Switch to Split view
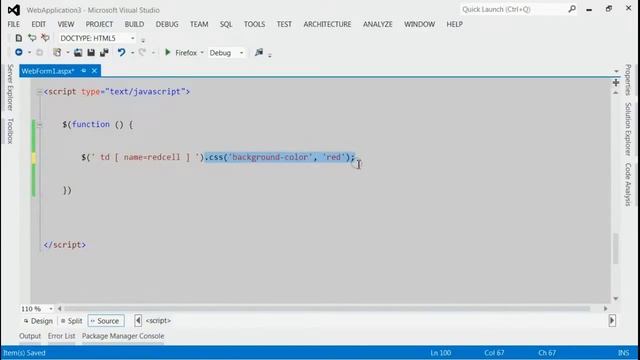 pyautogui.click(x=71, y=321)
